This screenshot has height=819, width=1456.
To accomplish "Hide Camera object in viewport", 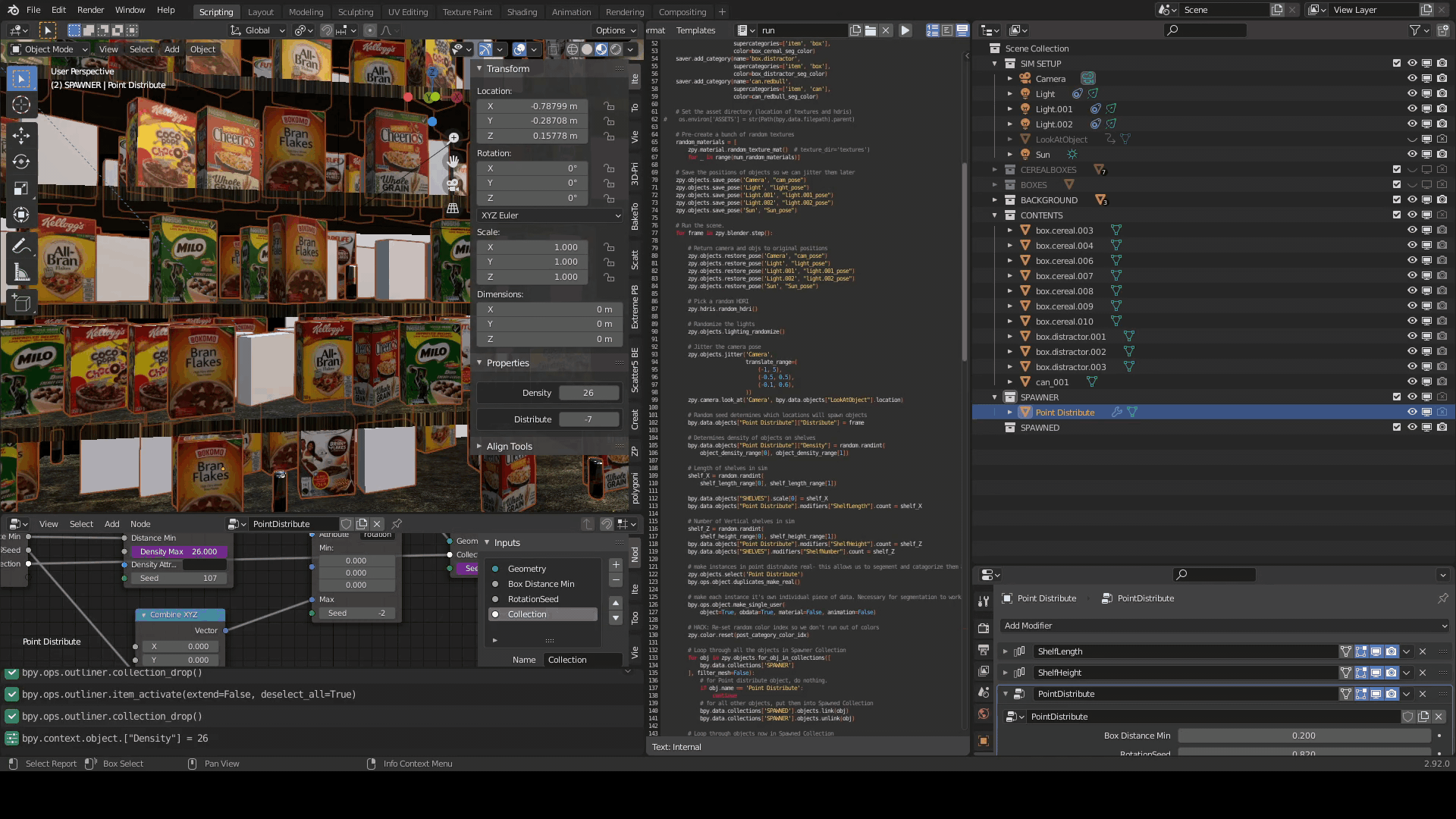I will coord(1412,79).
